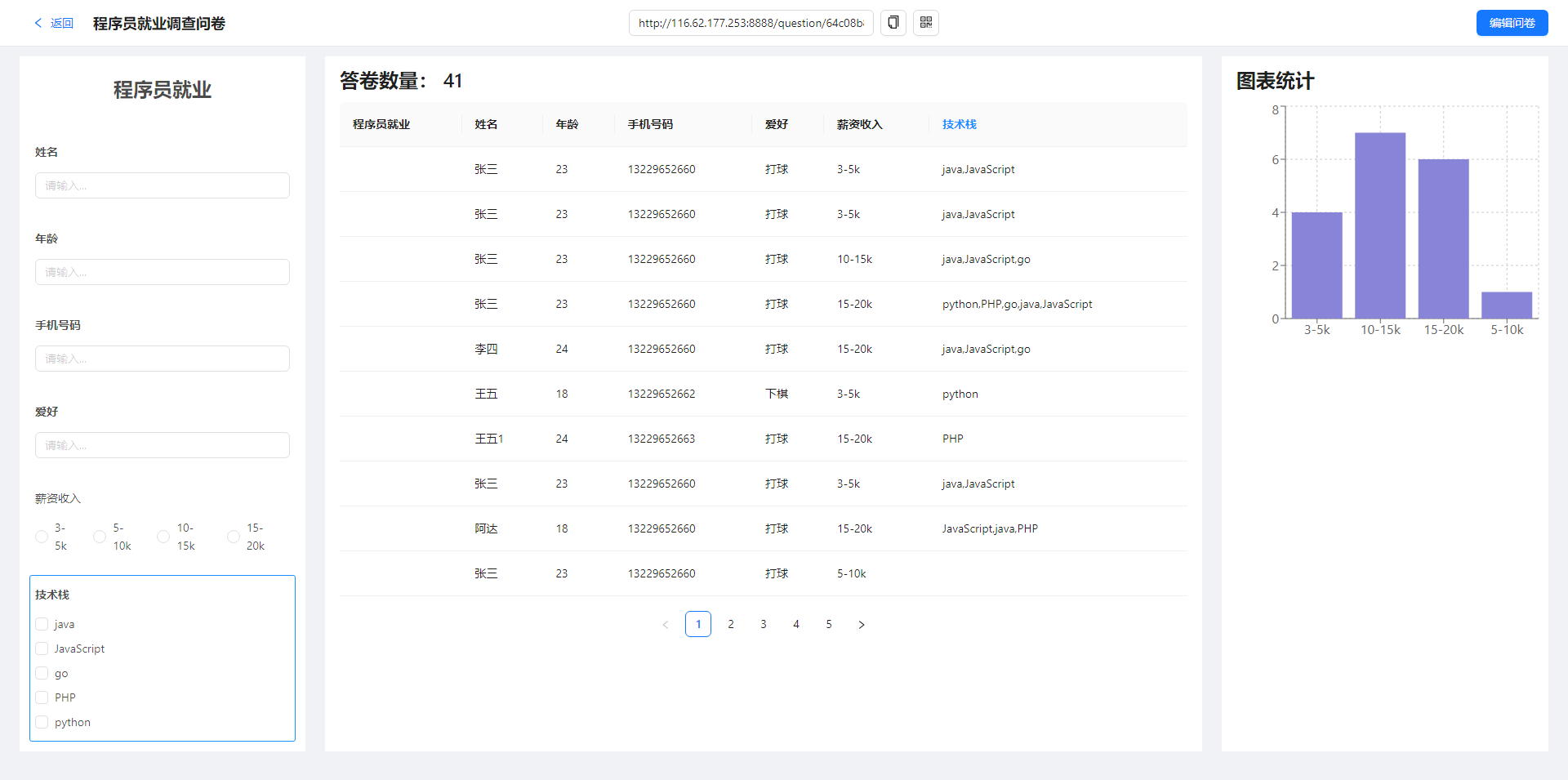The image size is (1568, 780).
Task: Click the name cell 李四
Action: click(x=487, y=349)
